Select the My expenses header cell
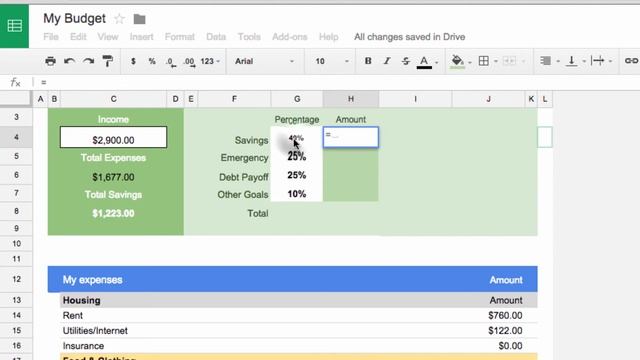 pos(92,280)
